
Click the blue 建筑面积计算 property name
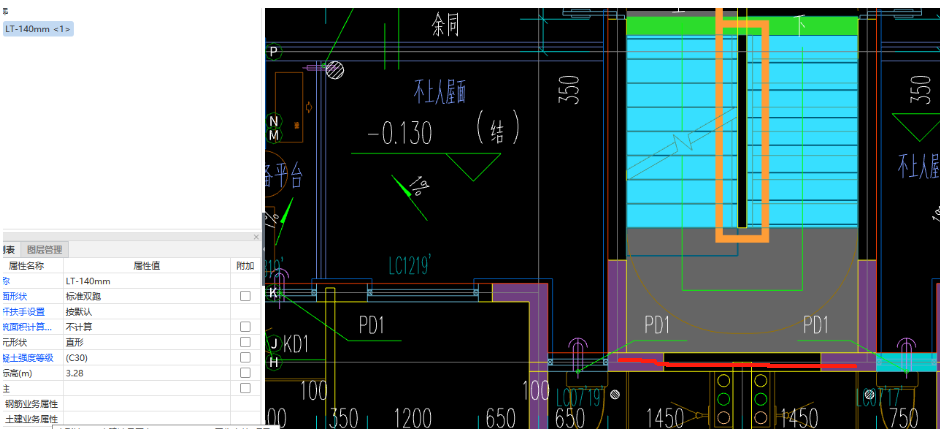pos(27,327)
